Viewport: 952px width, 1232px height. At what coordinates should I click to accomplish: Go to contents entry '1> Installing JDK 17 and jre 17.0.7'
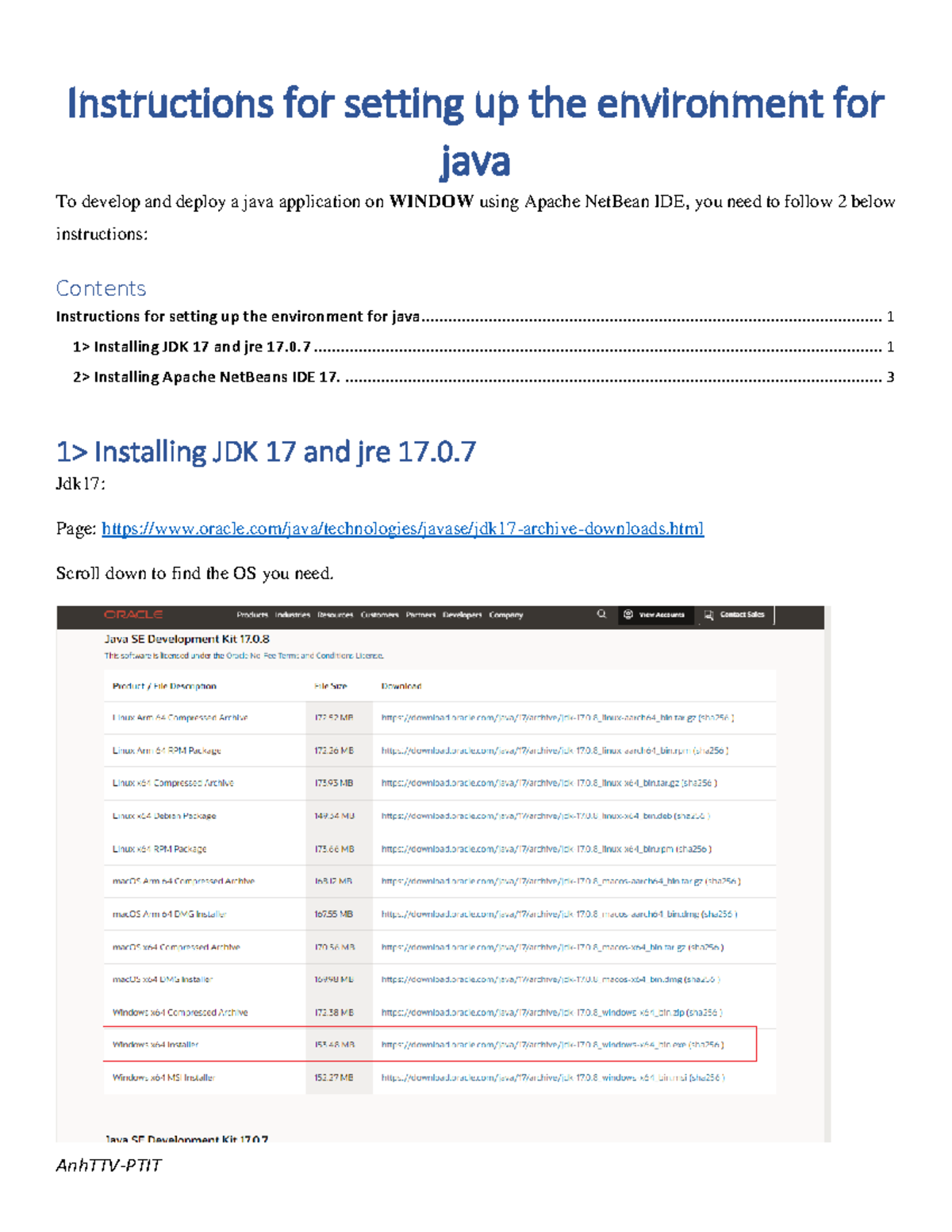coord(483,347)
